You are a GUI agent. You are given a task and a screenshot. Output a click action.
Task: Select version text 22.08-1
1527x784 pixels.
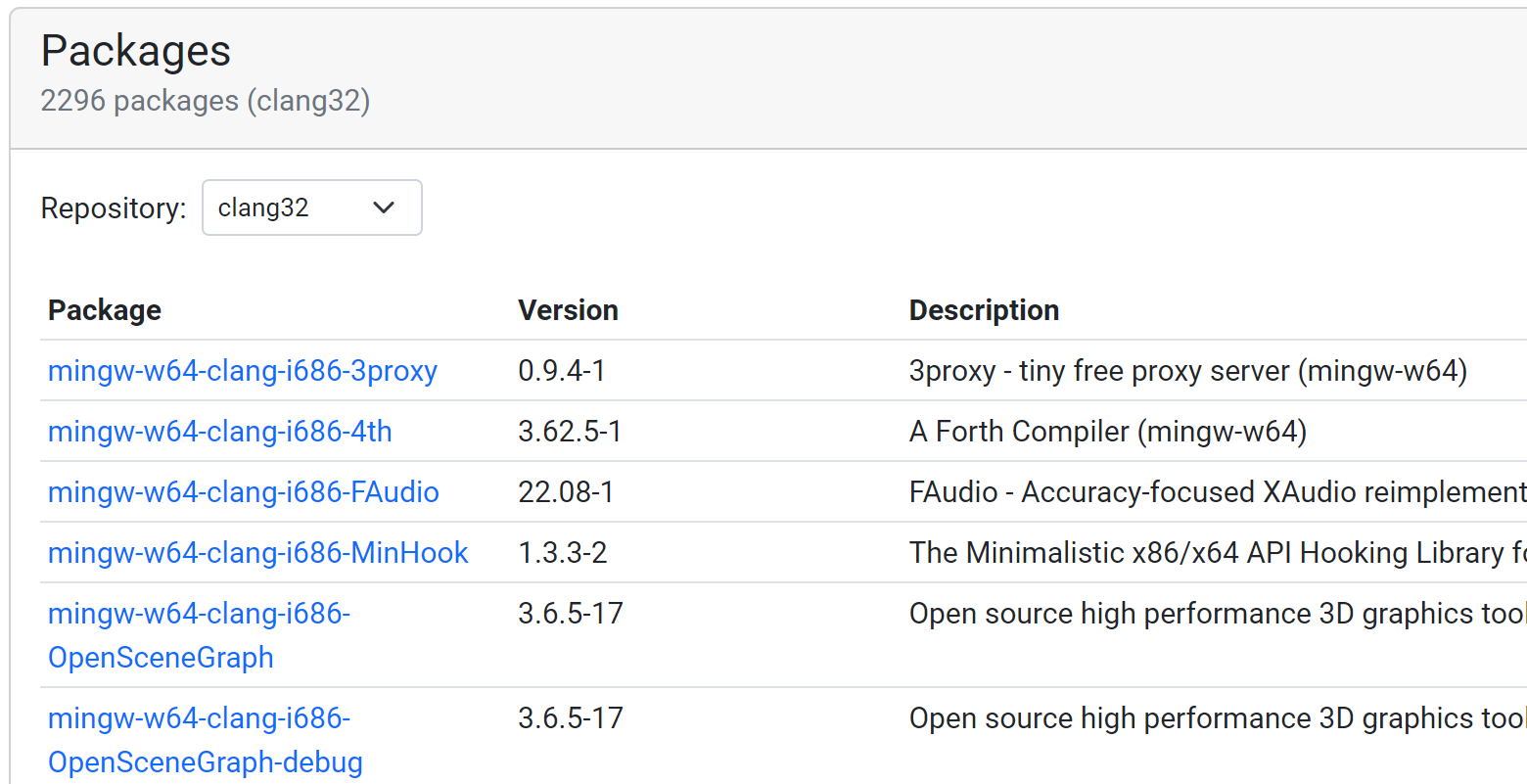566,492
